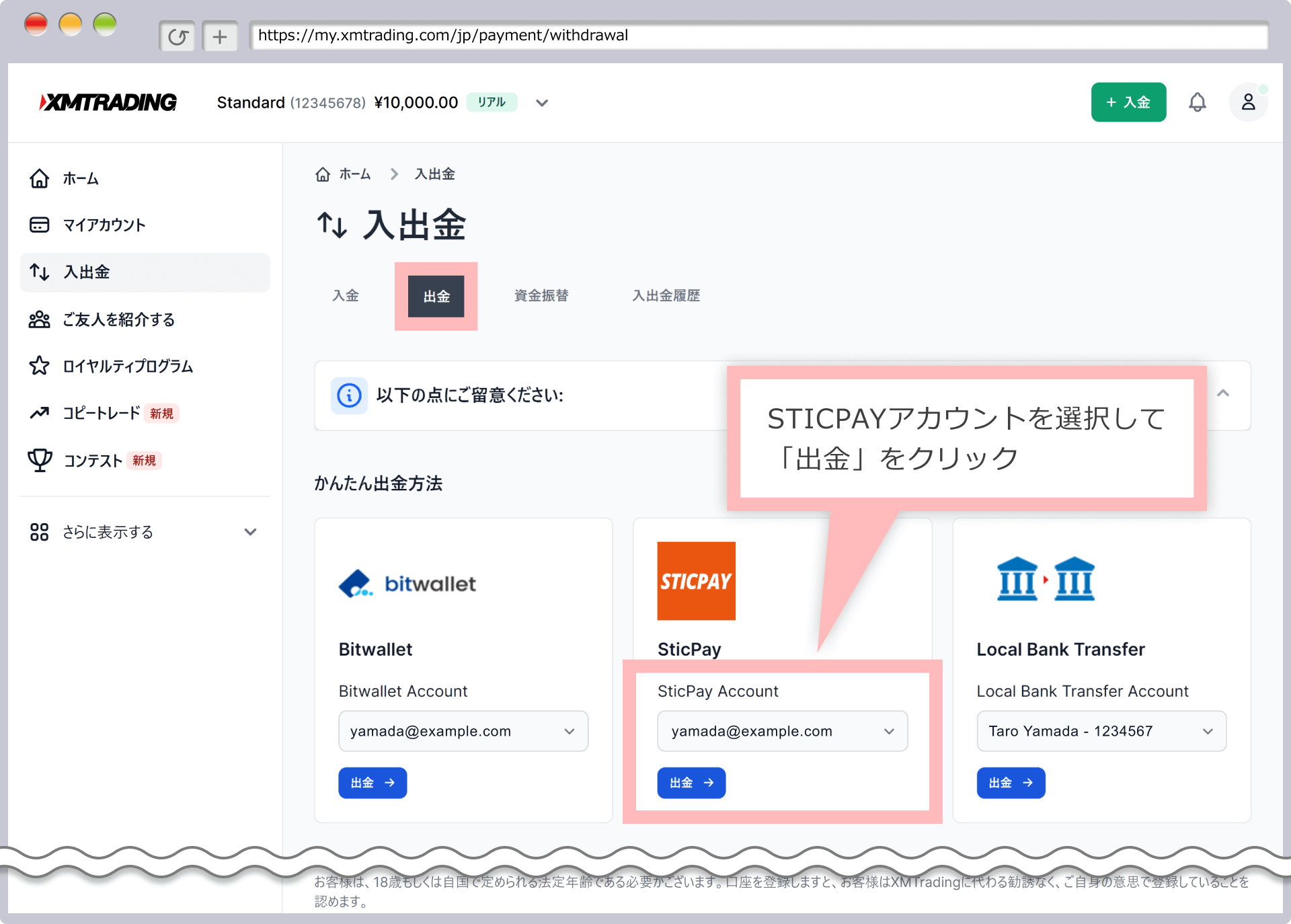
Task: Switch to the 入金 tab
Action: tap(346, 296)
